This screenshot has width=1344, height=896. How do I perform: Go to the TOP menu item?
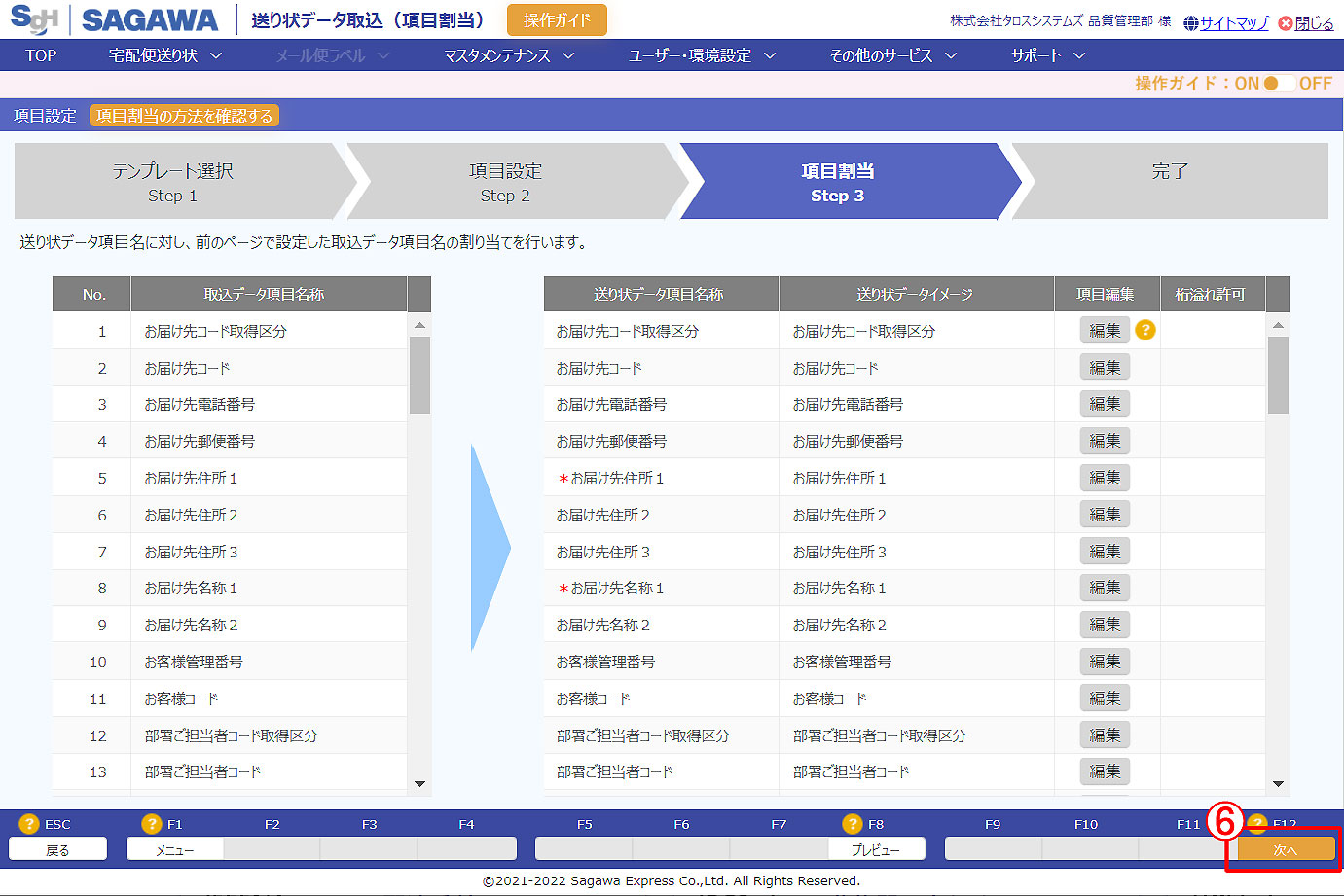click(x=41, y=55)
